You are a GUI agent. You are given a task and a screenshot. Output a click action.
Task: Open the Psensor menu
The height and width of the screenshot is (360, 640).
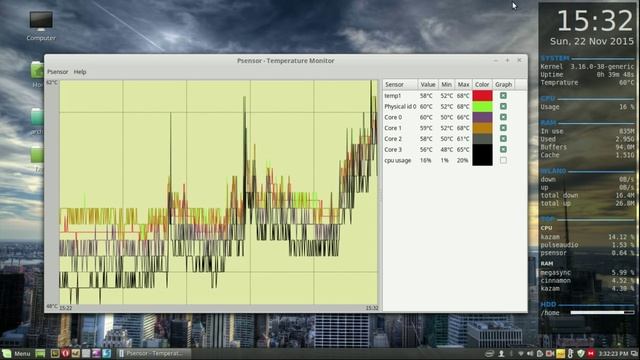pyautogui.click(x=58, y=72)
